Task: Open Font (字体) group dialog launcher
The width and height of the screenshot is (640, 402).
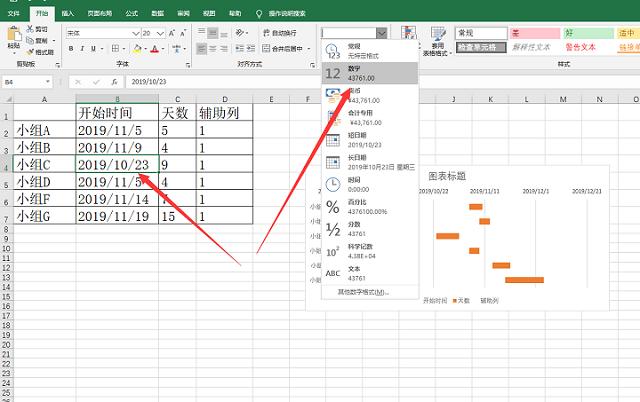Action: pos(188,65)
